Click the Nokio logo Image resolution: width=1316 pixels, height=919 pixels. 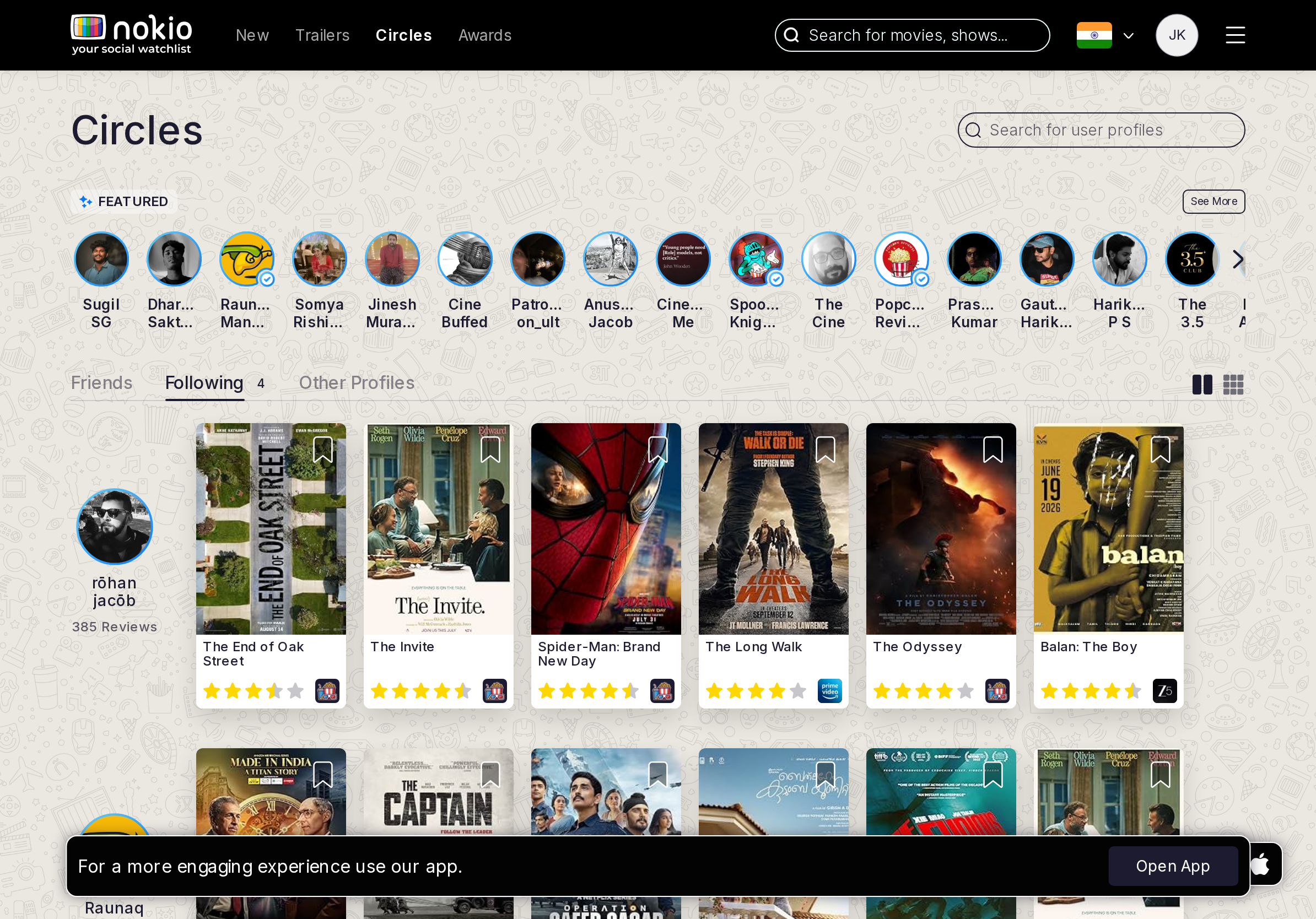click(x=131, y=34)
